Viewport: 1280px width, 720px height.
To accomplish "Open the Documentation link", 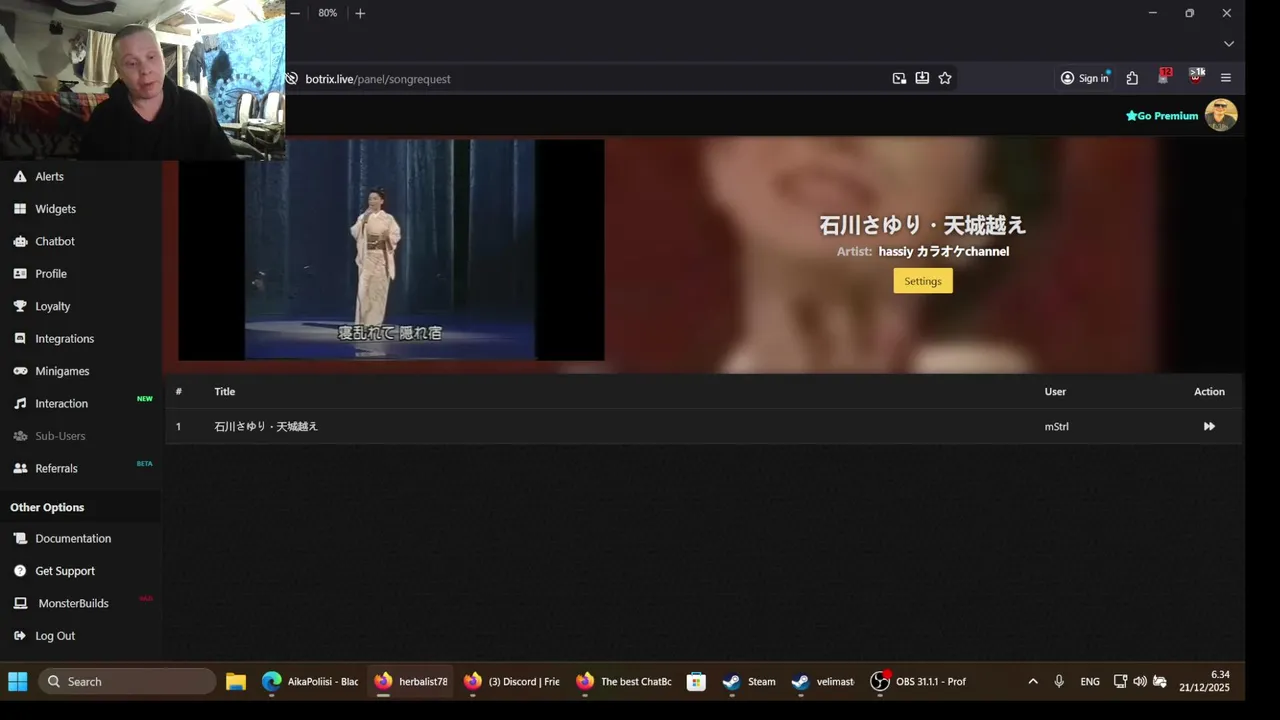I will (x=73, y=538).
